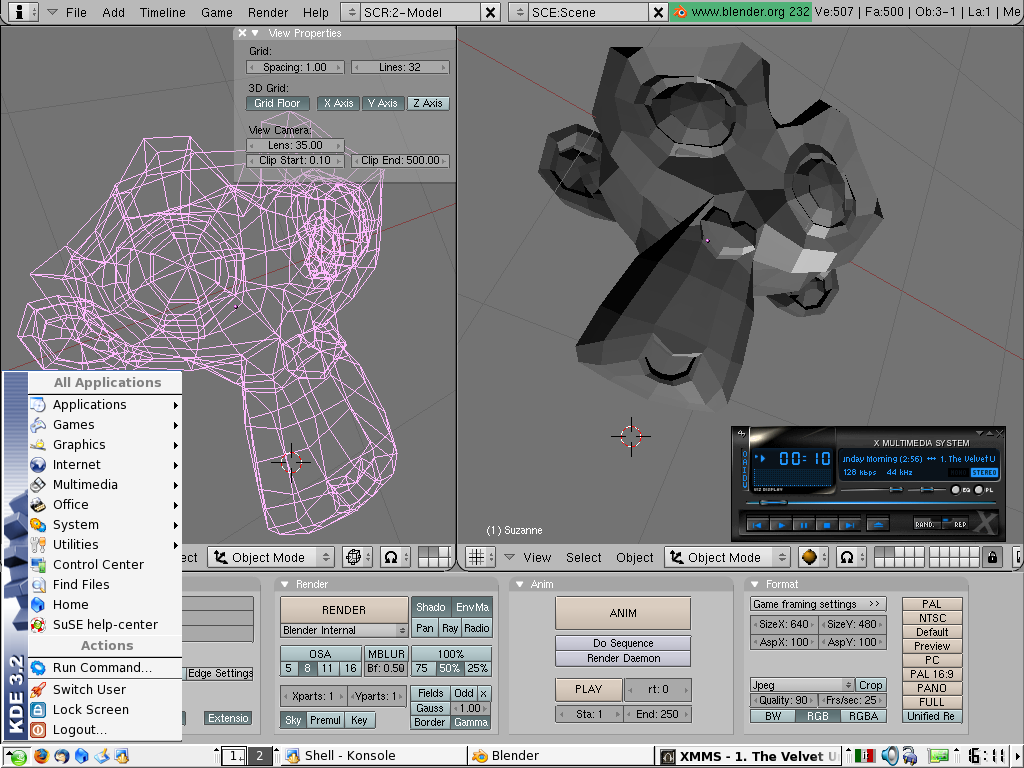This screenshot has height=768, width=1024.
Task: Open the Jpeg format dropdown
Action: pyautogui.click(x=802, y=685)
